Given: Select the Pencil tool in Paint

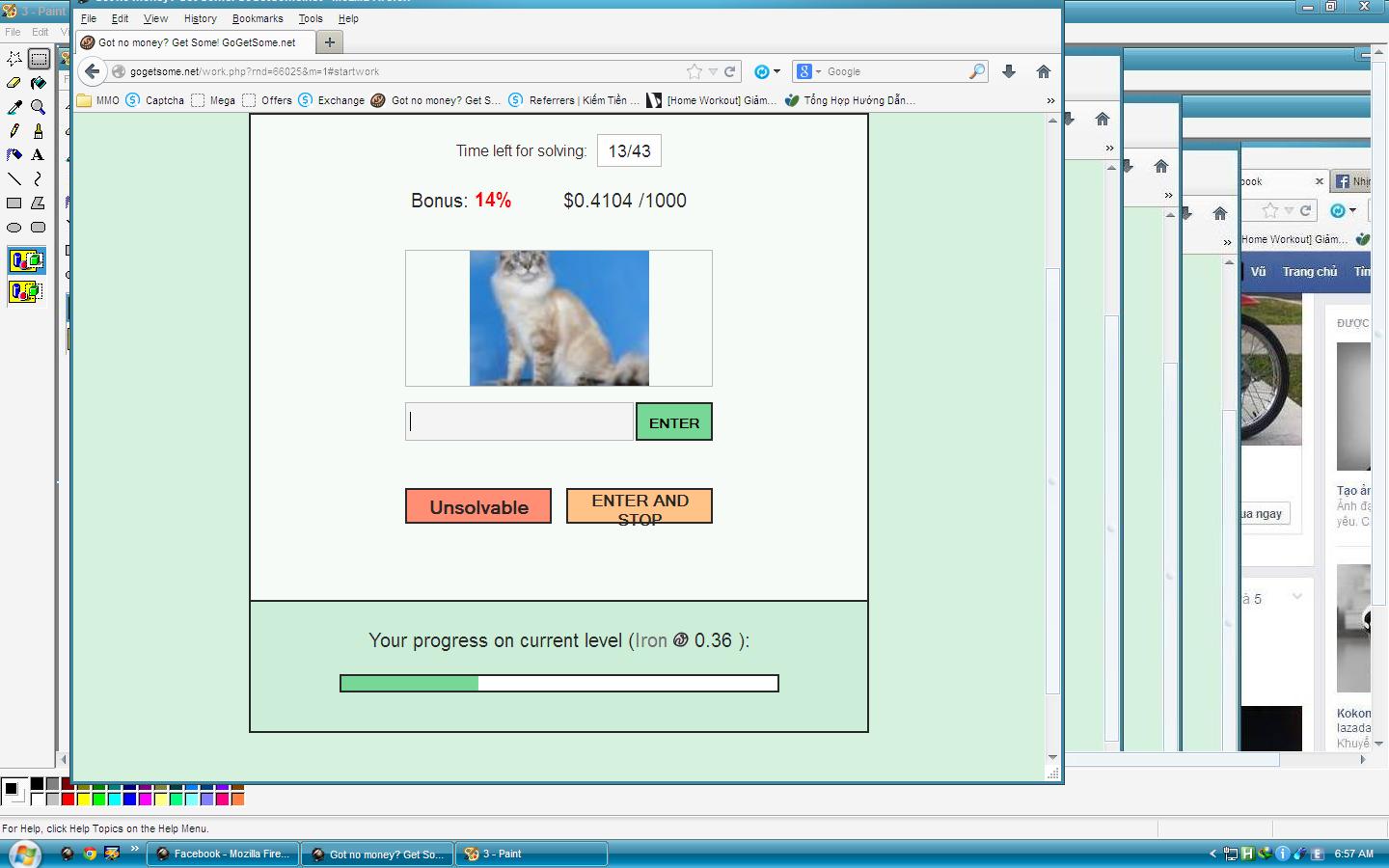Looking at the screenshot, I should tap(14, 131).
